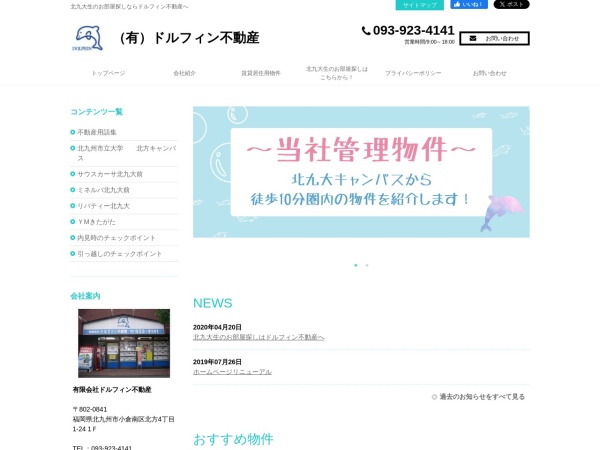The image size is (600, 450).
Task: Open お問い合わせ in the navigation bar
Action: (489, 73)
